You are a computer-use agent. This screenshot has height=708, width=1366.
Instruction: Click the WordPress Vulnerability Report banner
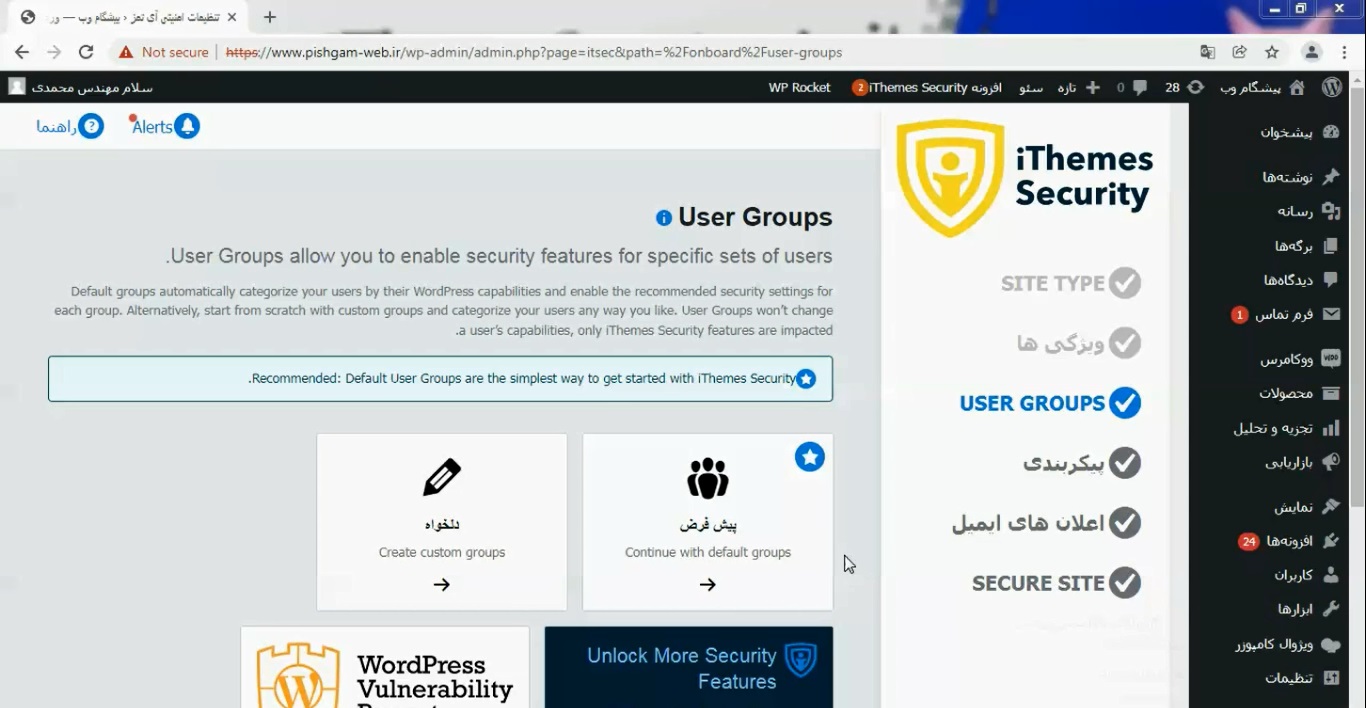385,667
